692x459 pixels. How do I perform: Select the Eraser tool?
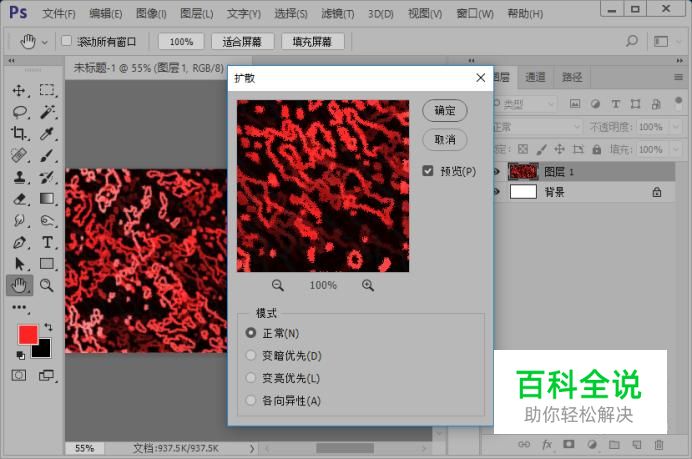19,199
